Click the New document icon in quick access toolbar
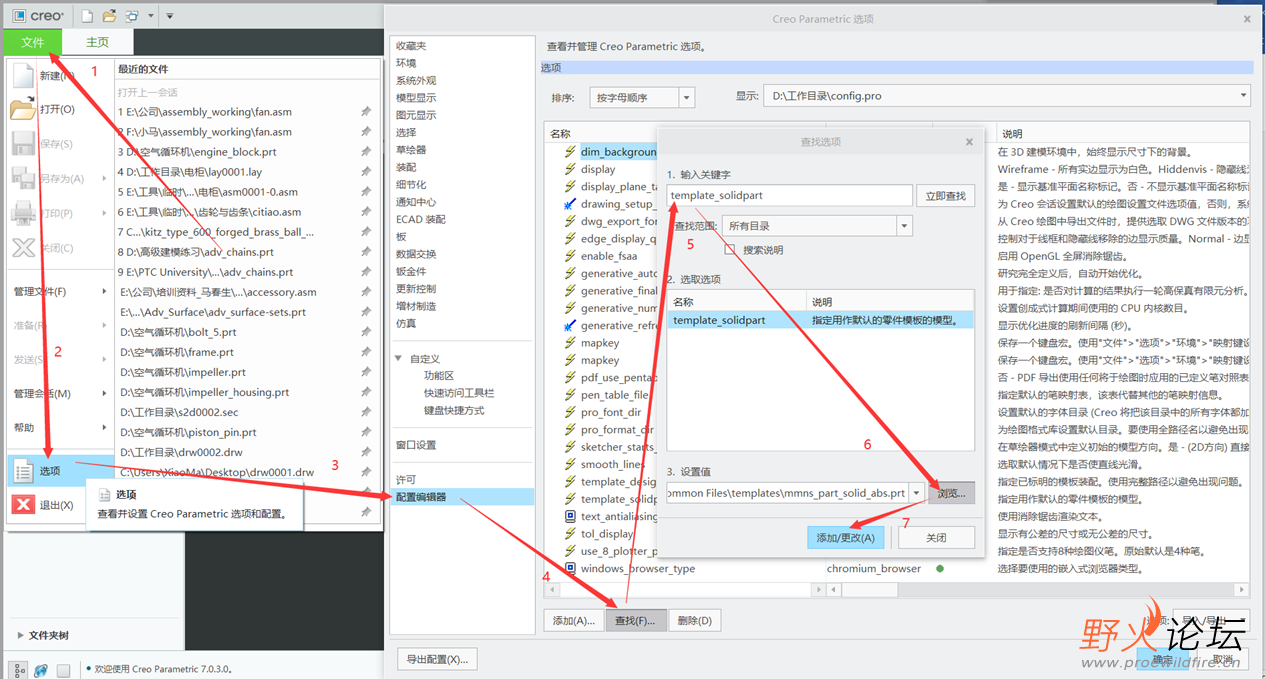The image size is (1265, 679). tap(87, 15)
